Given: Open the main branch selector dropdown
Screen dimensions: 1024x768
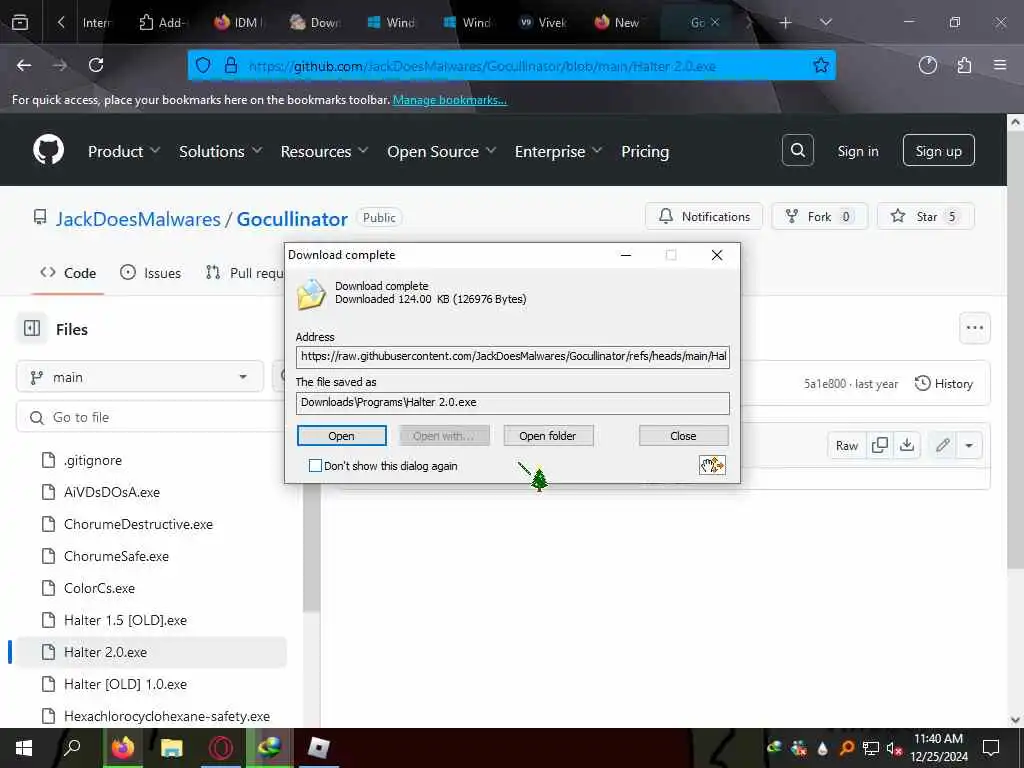Looking at the screenshot, I should coord(140,377).
